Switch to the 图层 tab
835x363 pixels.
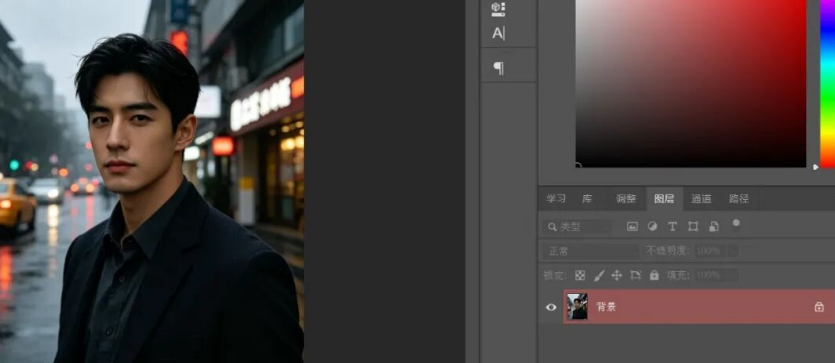(664, 199)
